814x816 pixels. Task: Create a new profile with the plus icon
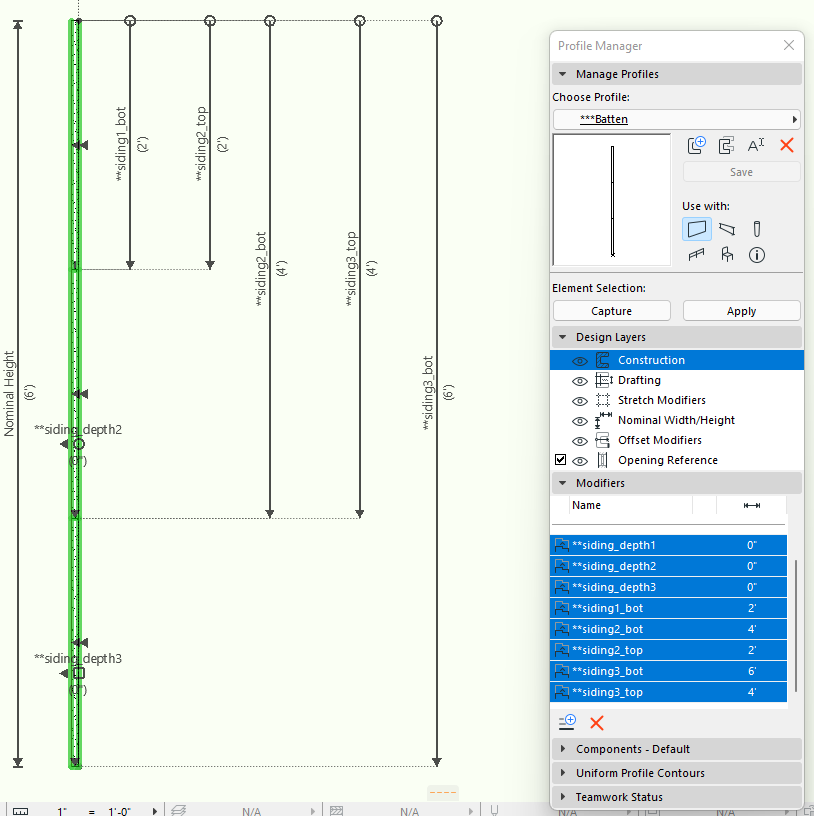coord(696,145)
